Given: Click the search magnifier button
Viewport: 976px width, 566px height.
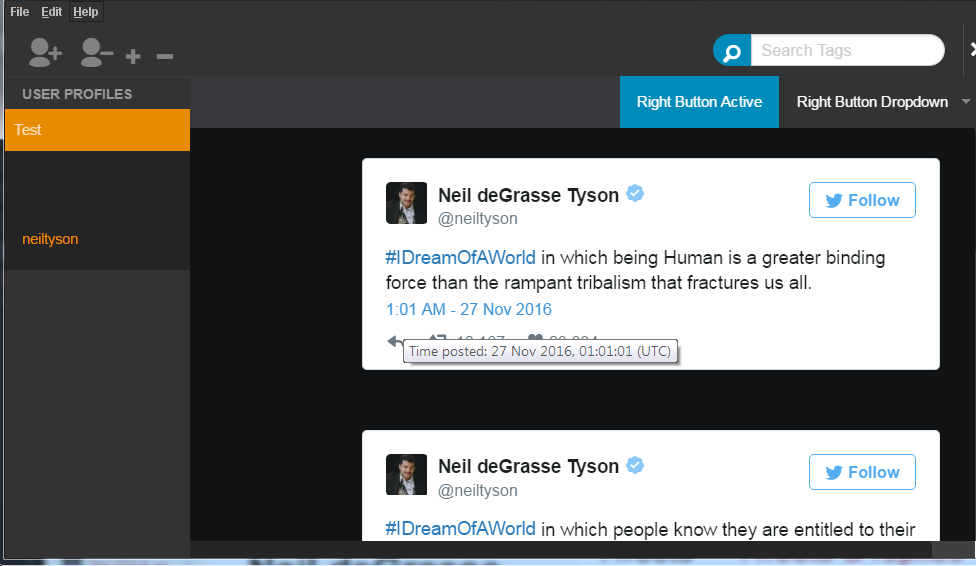Looking at the screenshot, I should 732,50.
